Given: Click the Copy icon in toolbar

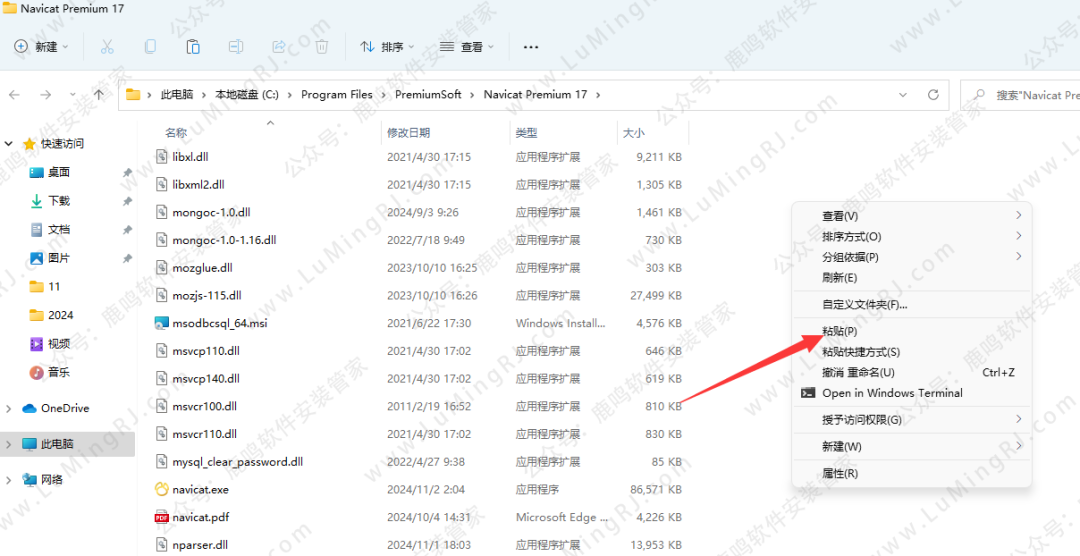Looking at the screenshot, I should tap(150, 47).
